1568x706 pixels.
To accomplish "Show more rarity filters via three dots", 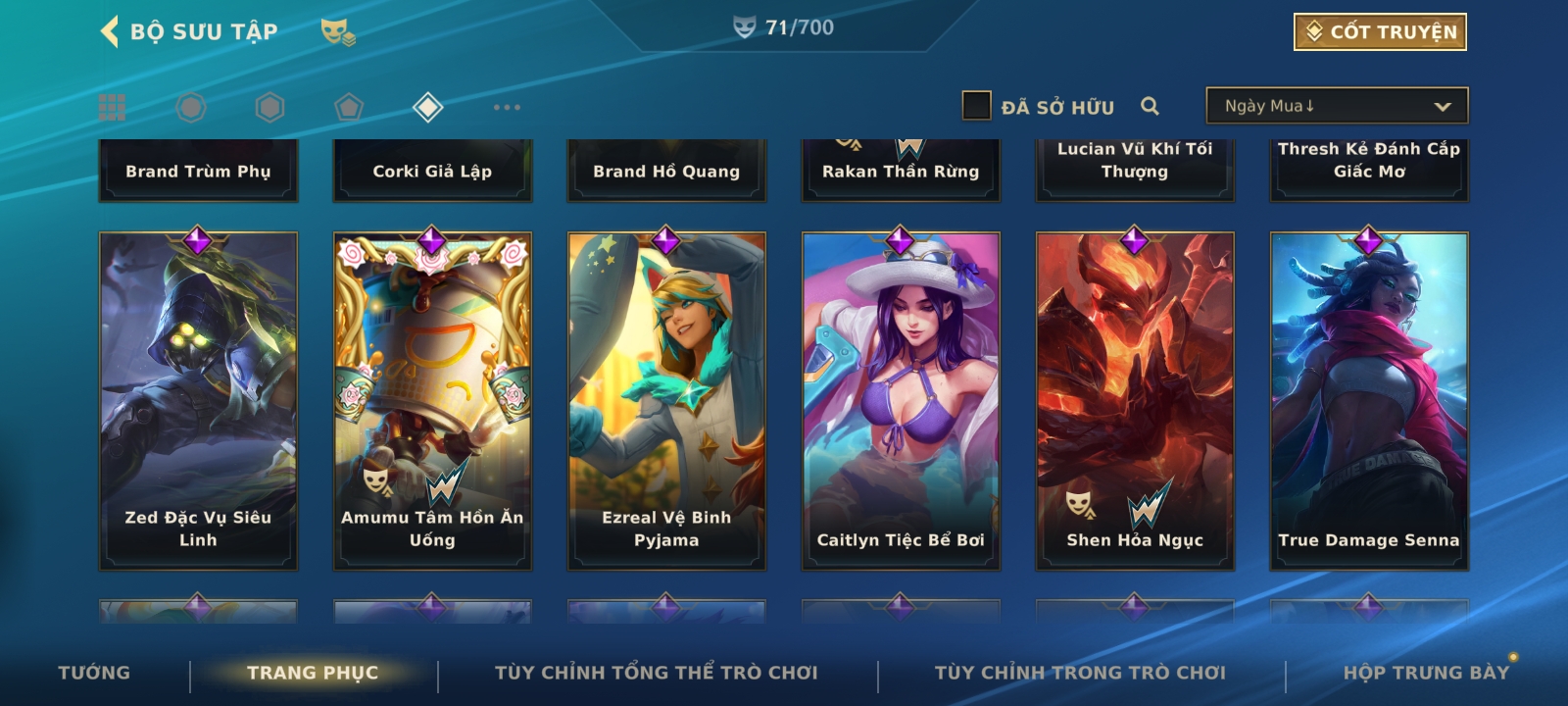I will tap(507, 107).
